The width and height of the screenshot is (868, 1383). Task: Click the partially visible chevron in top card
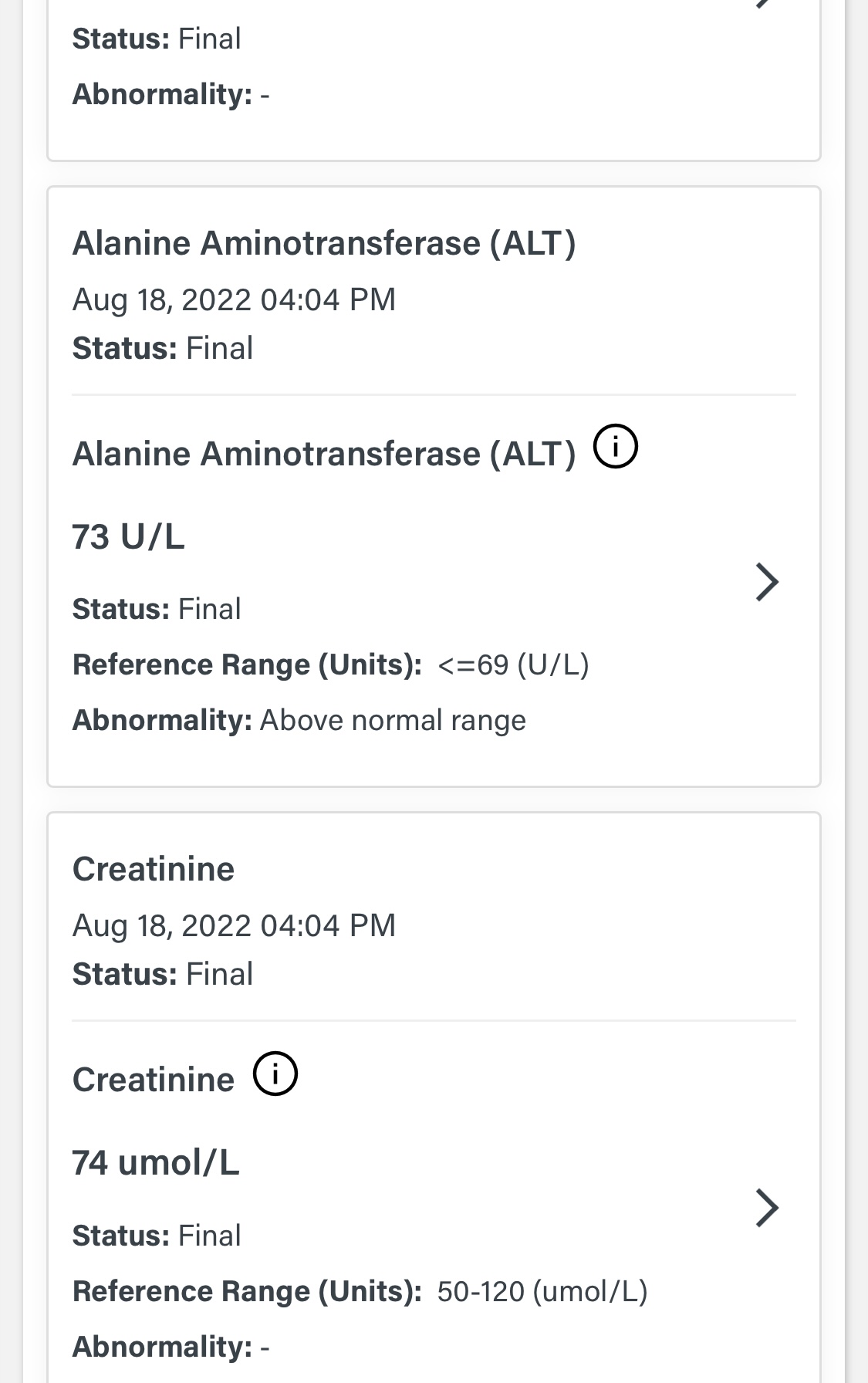pos(763,4)
